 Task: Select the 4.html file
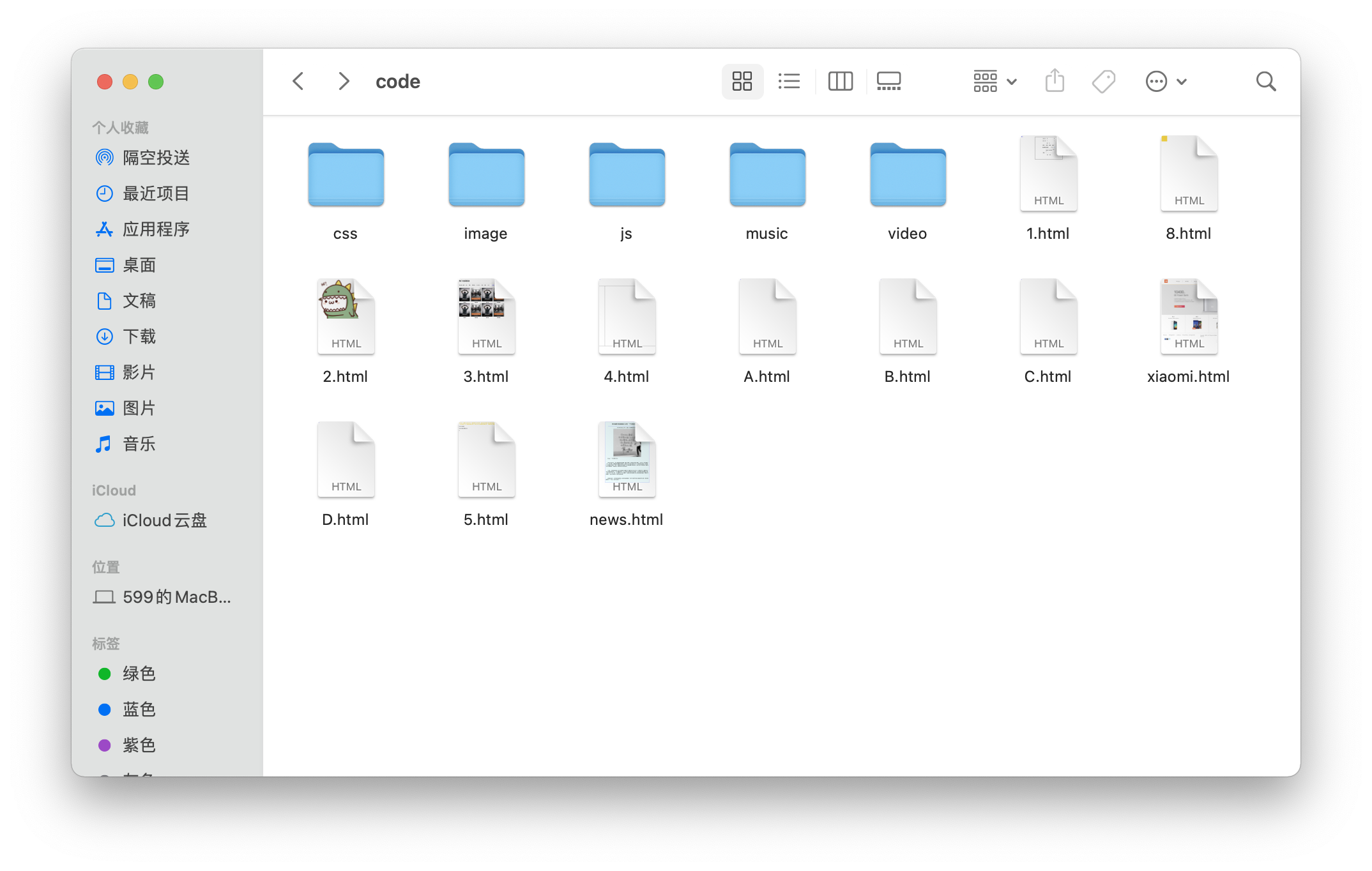coord(627,316)
